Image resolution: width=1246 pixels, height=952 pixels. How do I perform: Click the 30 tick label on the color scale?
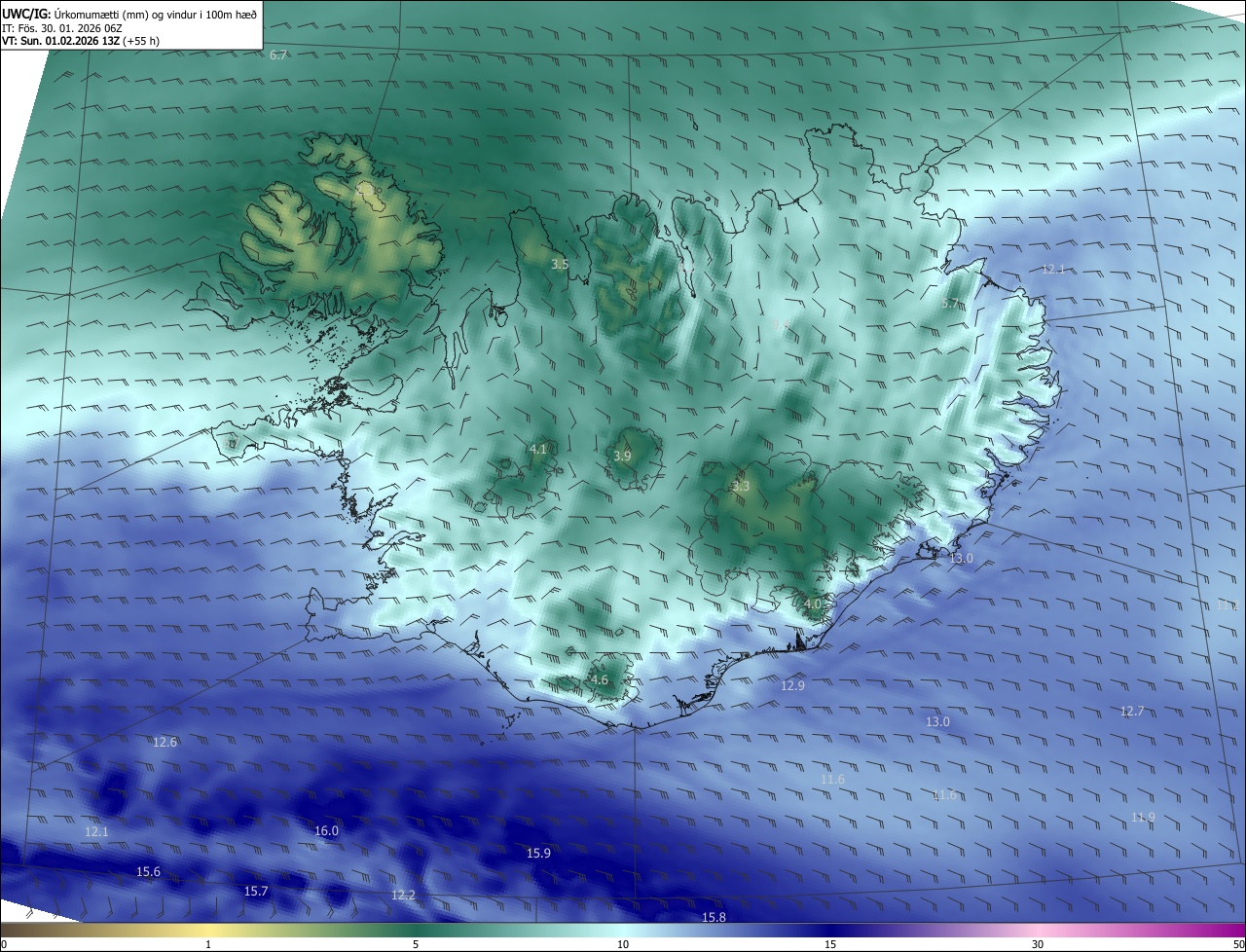[1038, 944]
